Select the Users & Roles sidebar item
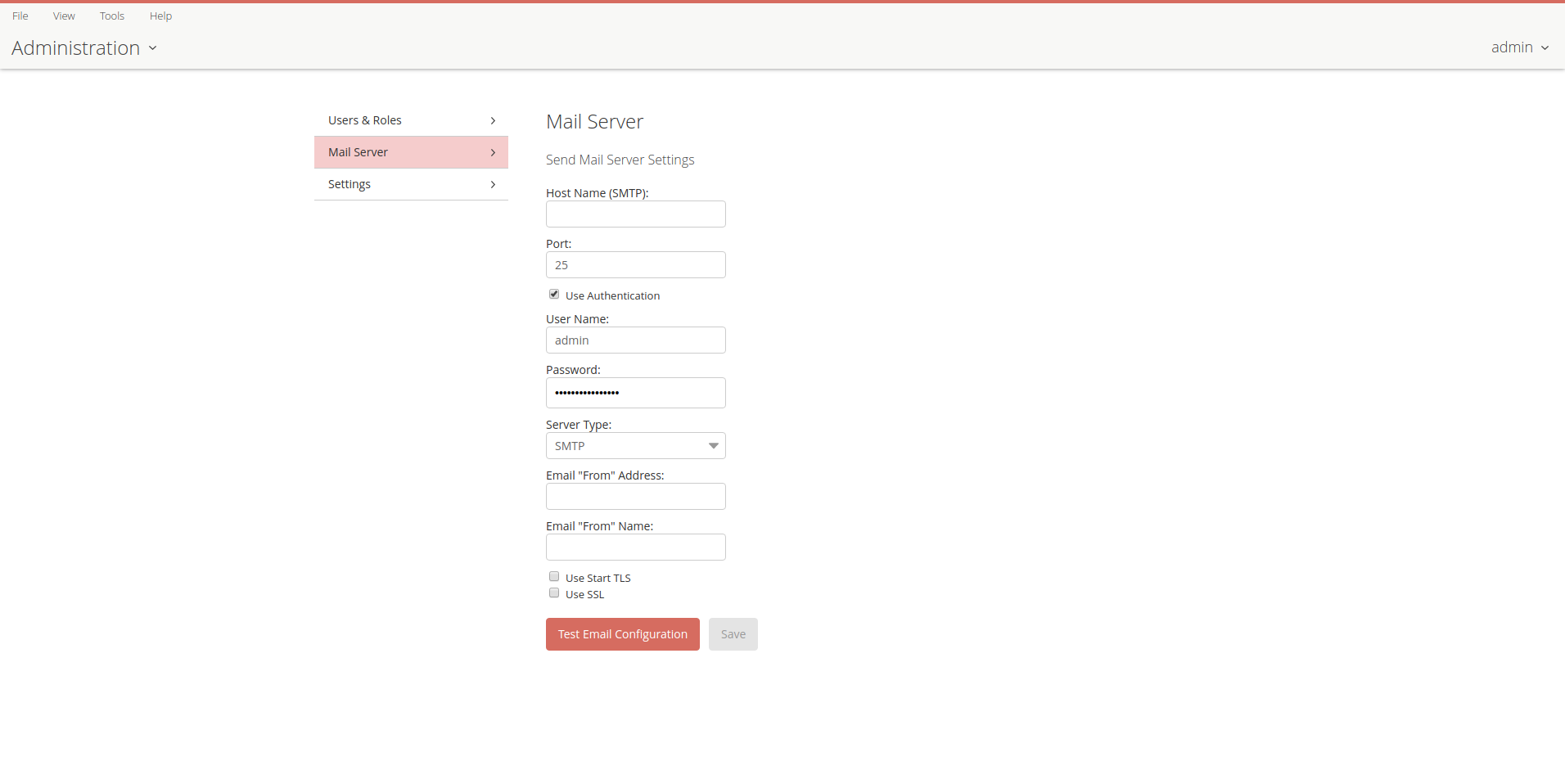Image resolution: width=1565 pixels, height=784 pixels. [x=365, y=120]
